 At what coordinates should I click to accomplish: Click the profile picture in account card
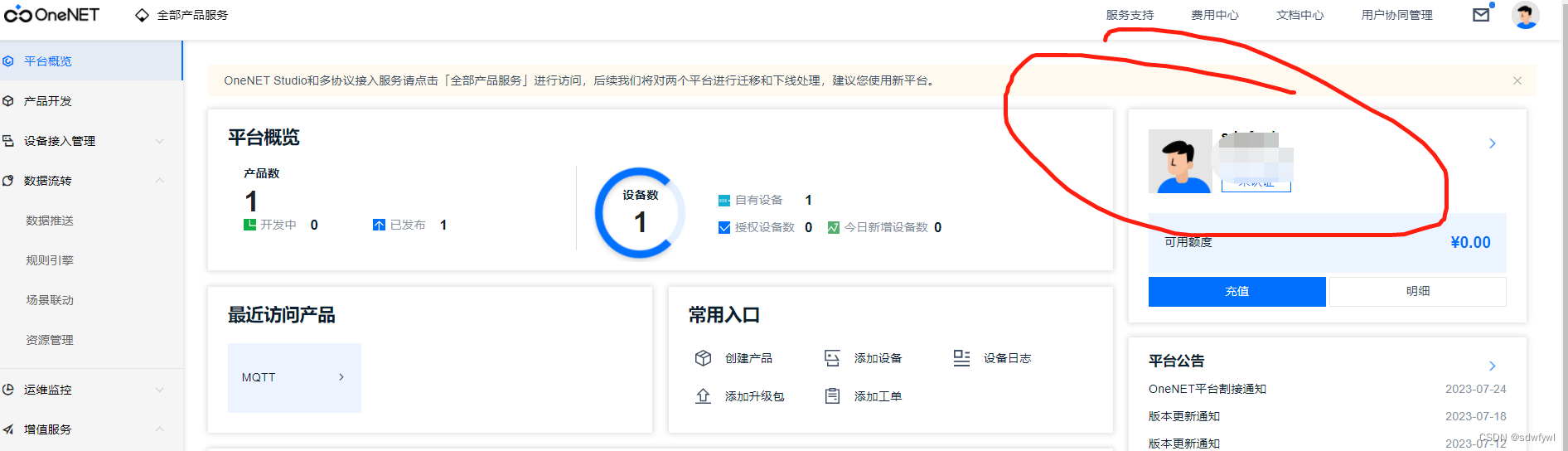pos(1180,161)
